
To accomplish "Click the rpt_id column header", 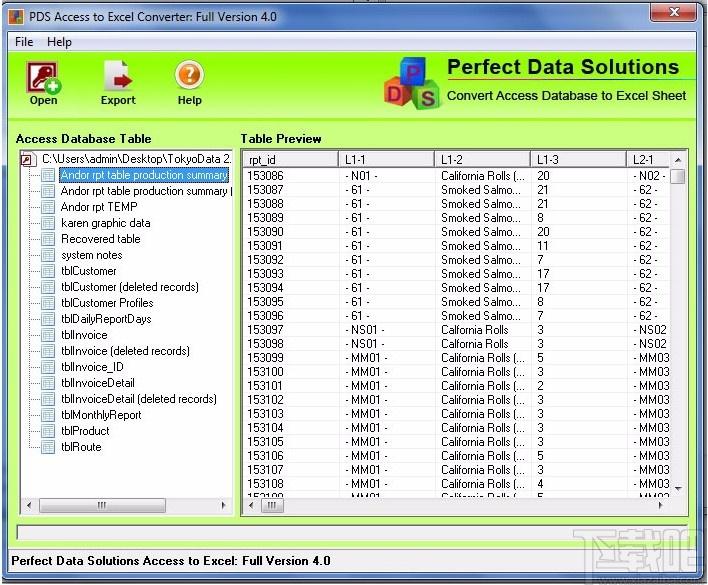I will [x=291, y=159].
